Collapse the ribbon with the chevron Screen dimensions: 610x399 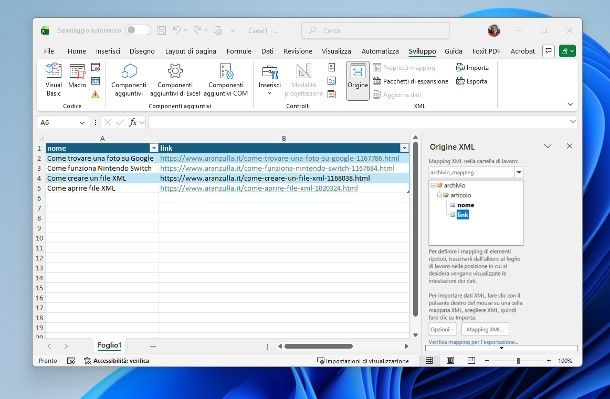click(x=570, y=104)
